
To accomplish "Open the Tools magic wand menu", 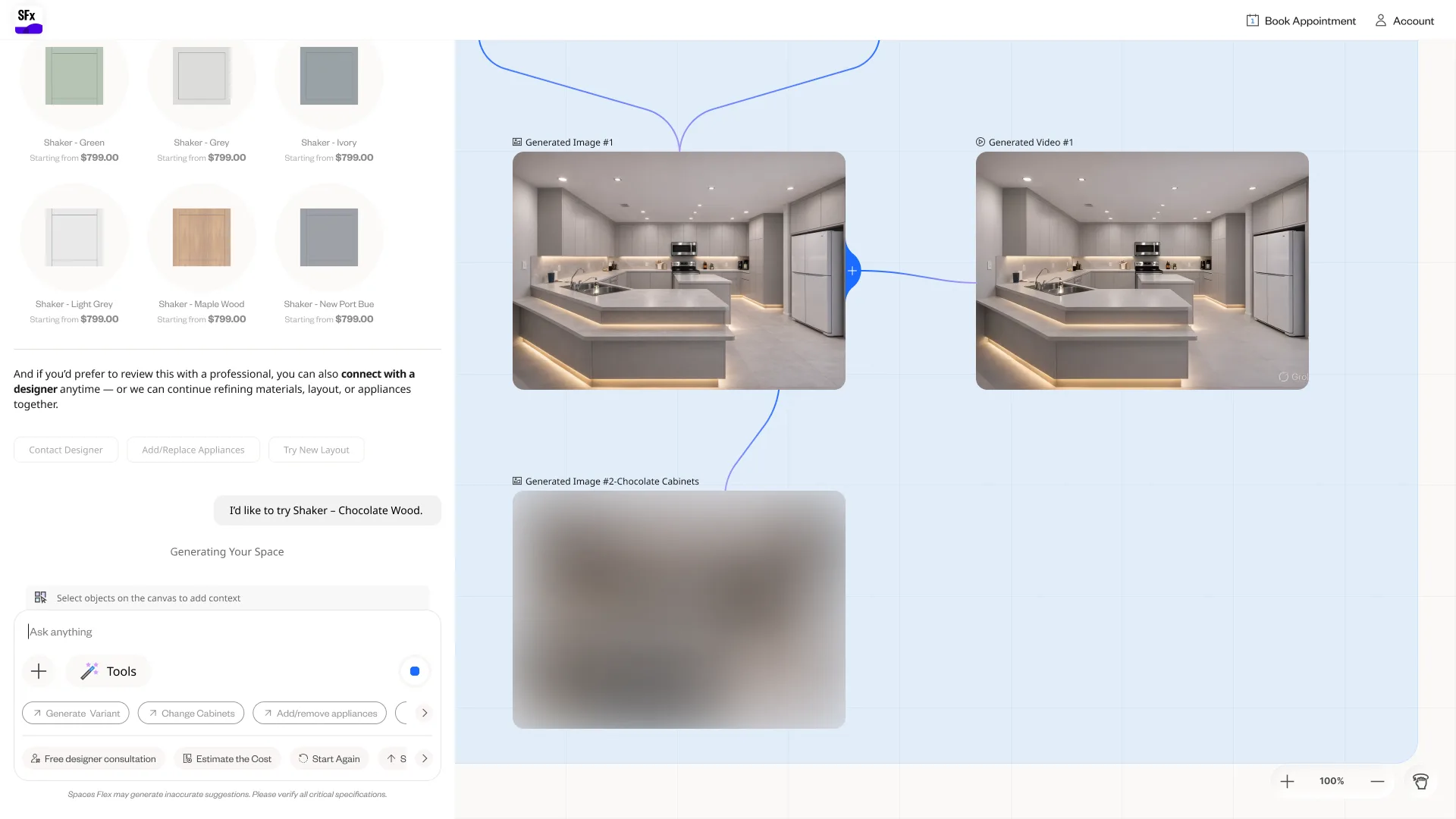I will point(108,671).
